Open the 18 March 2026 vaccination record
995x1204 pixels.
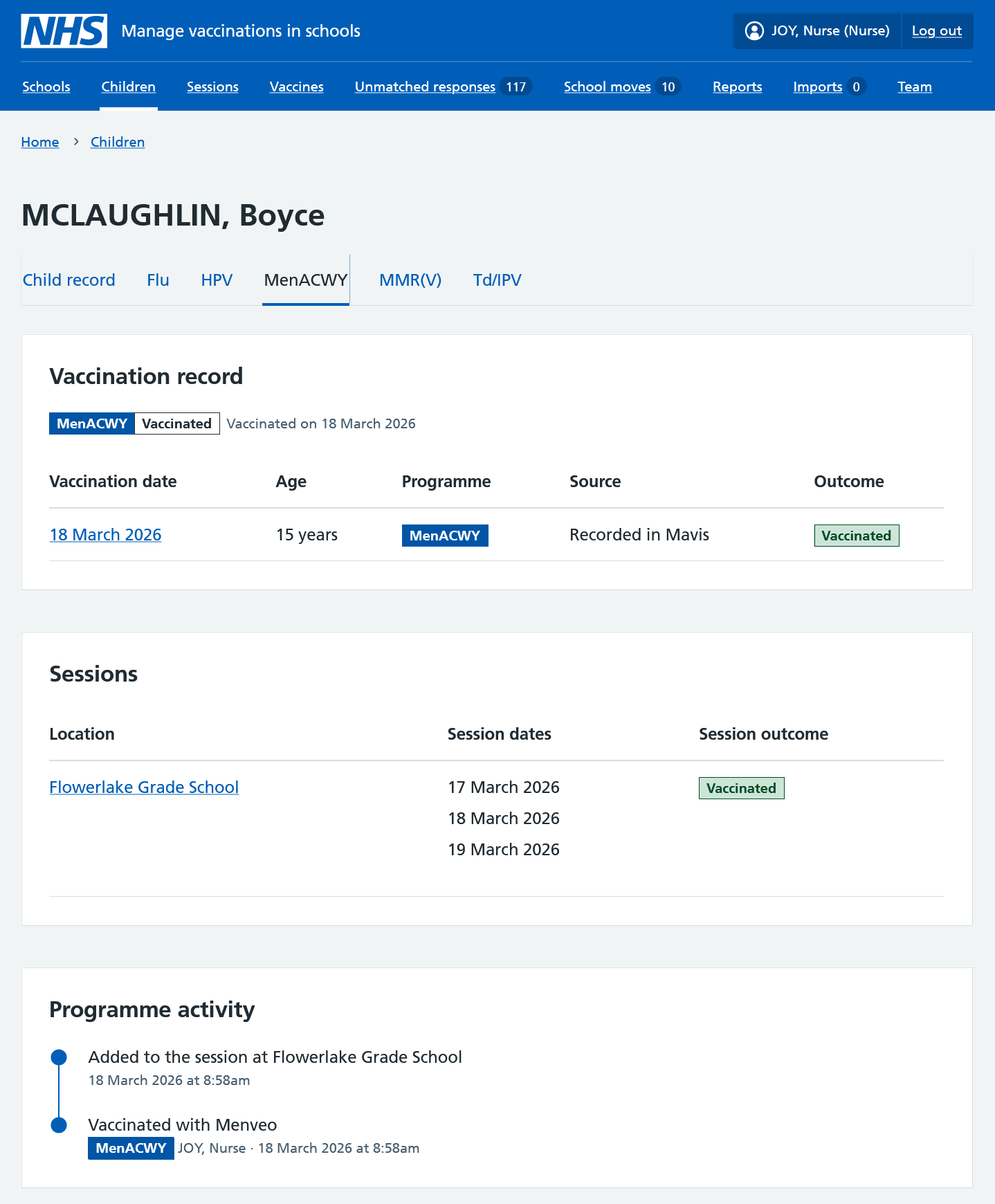point(105,535)
